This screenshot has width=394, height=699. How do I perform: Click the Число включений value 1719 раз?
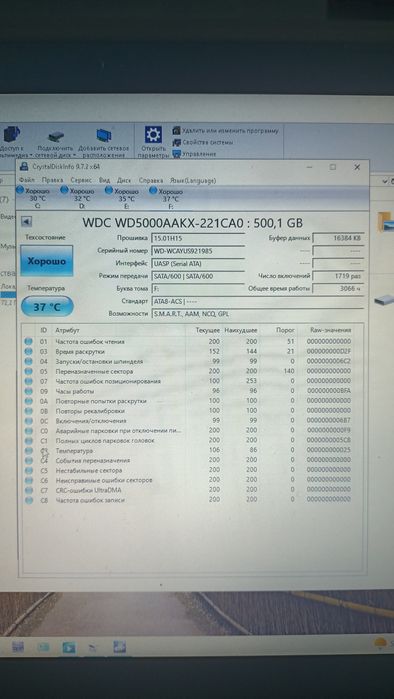point(338,276)
